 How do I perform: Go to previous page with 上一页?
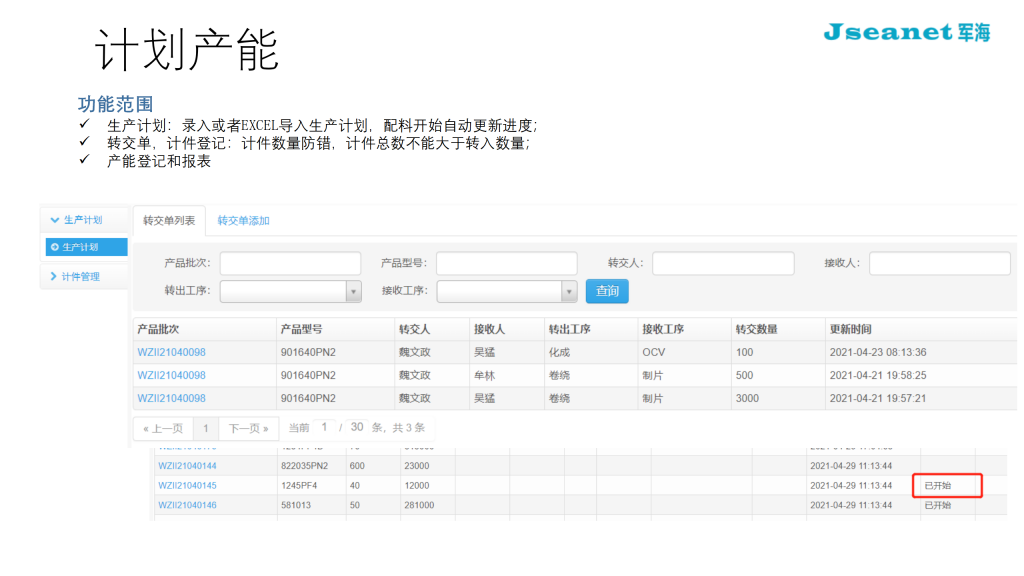pos(163,428)
